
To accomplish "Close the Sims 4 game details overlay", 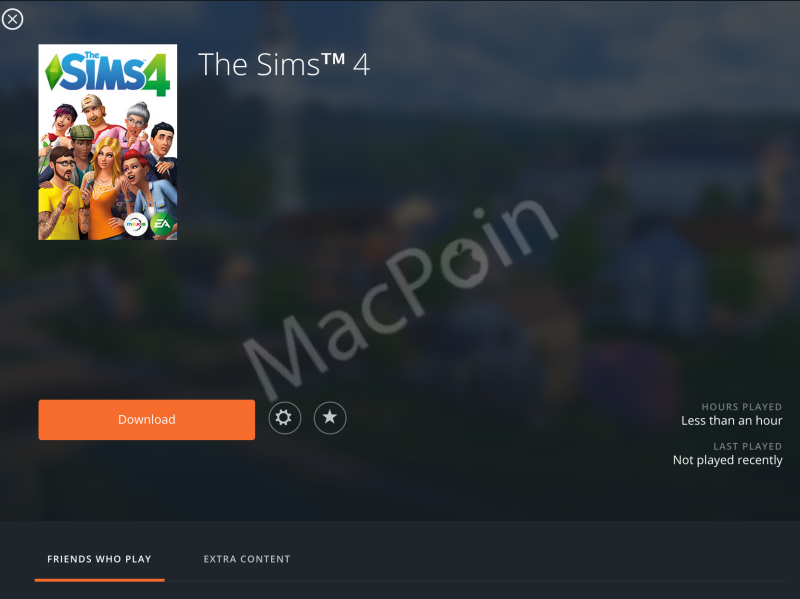I will (12, 19).
